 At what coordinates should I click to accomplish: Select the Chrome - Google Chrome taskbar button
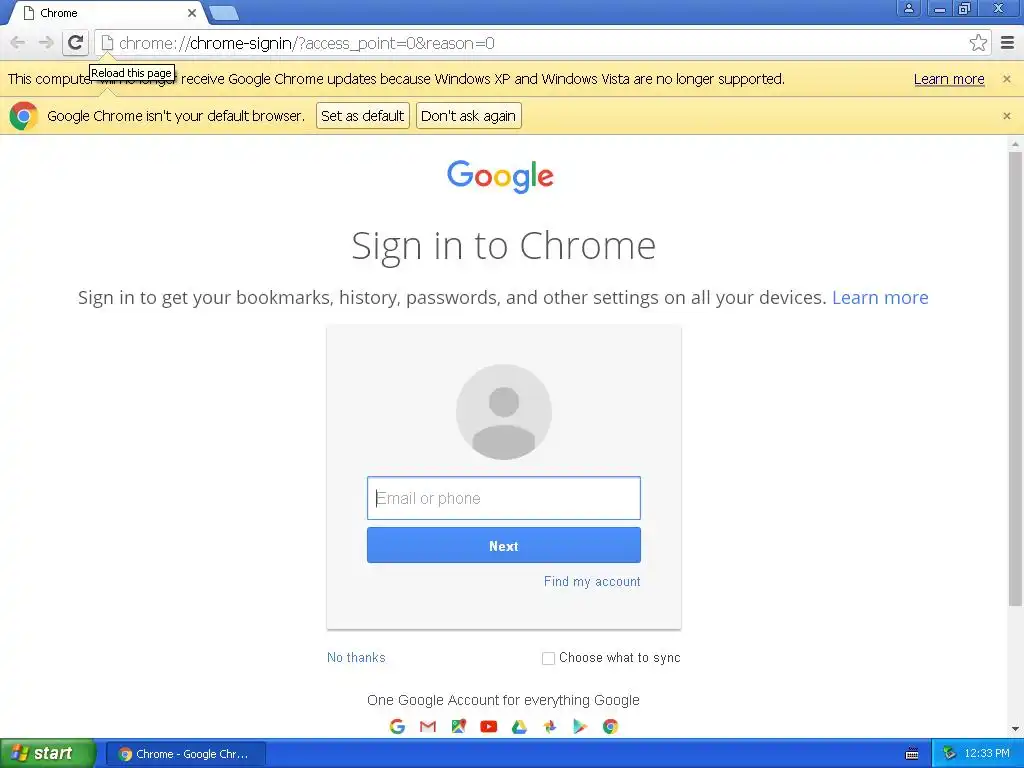coord(185,754)
